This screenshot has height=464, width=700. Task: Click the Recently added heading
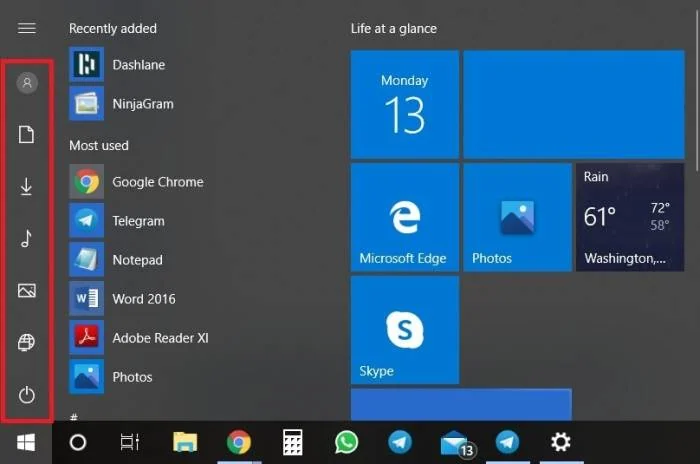(x=113, y=29)
